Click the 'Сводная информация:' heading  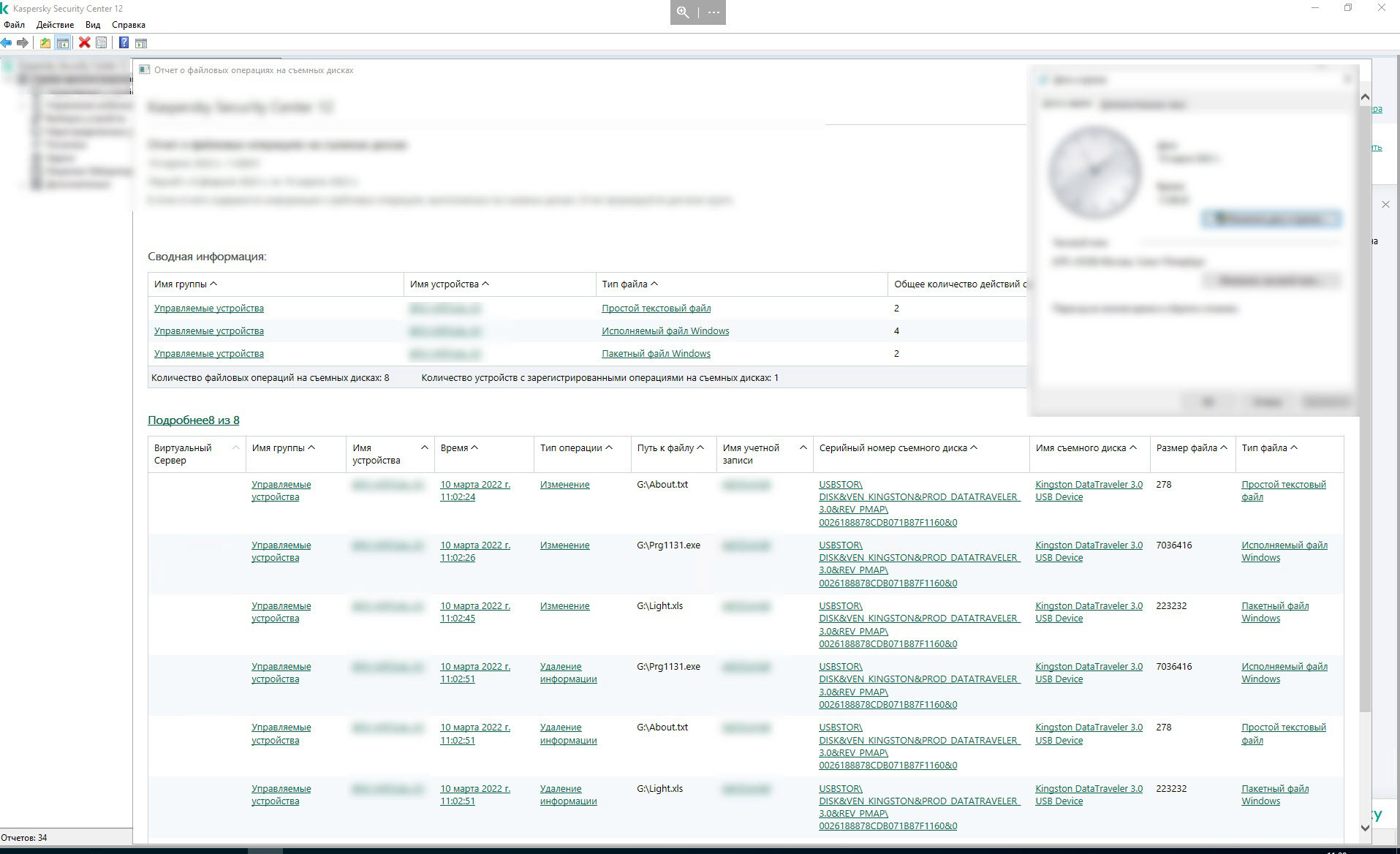(x=207, y=257)
